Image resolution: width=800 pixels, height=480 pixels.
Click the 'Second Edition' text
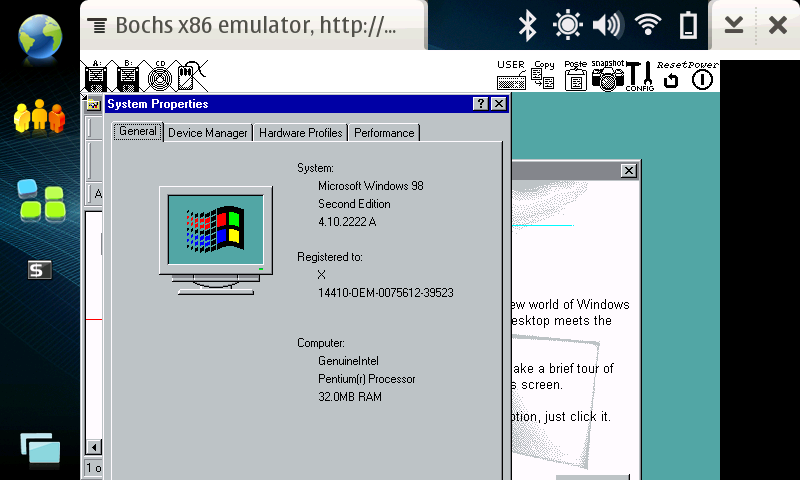pyautogui.click(x=354, y=204)
